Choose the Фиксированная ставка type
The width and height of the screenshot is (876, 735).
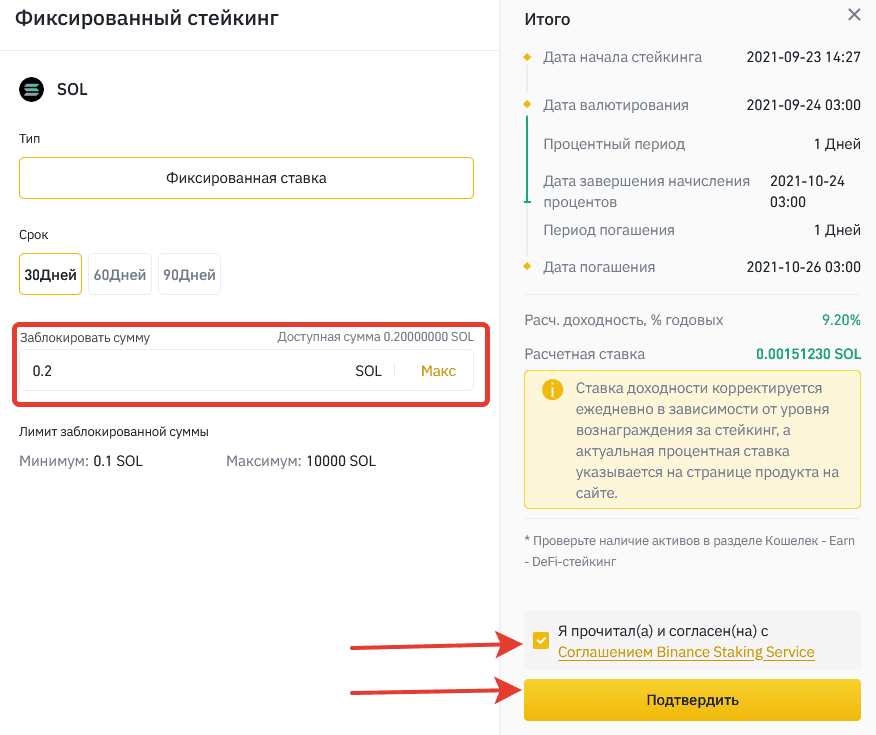coord(246,178)
